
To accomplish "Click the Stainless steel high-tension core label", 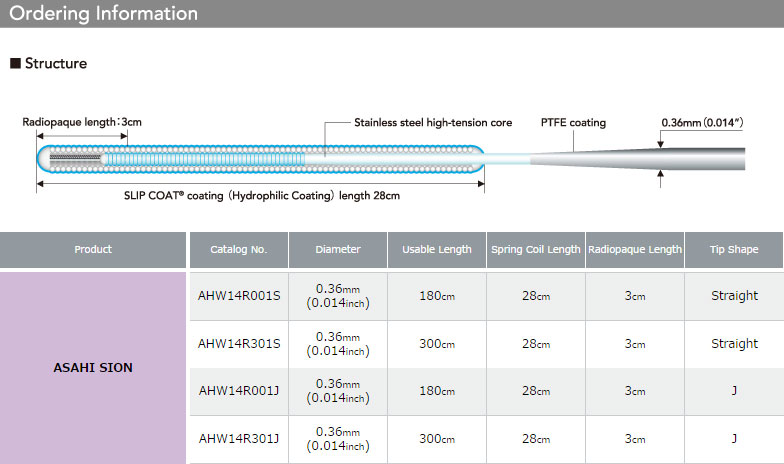I will pos(433,122).
